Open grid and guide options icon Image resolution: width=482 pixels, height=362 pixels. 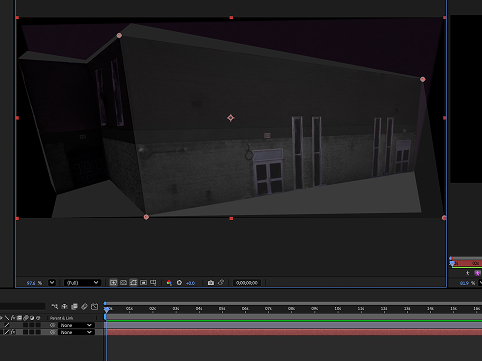coord(153,283)
